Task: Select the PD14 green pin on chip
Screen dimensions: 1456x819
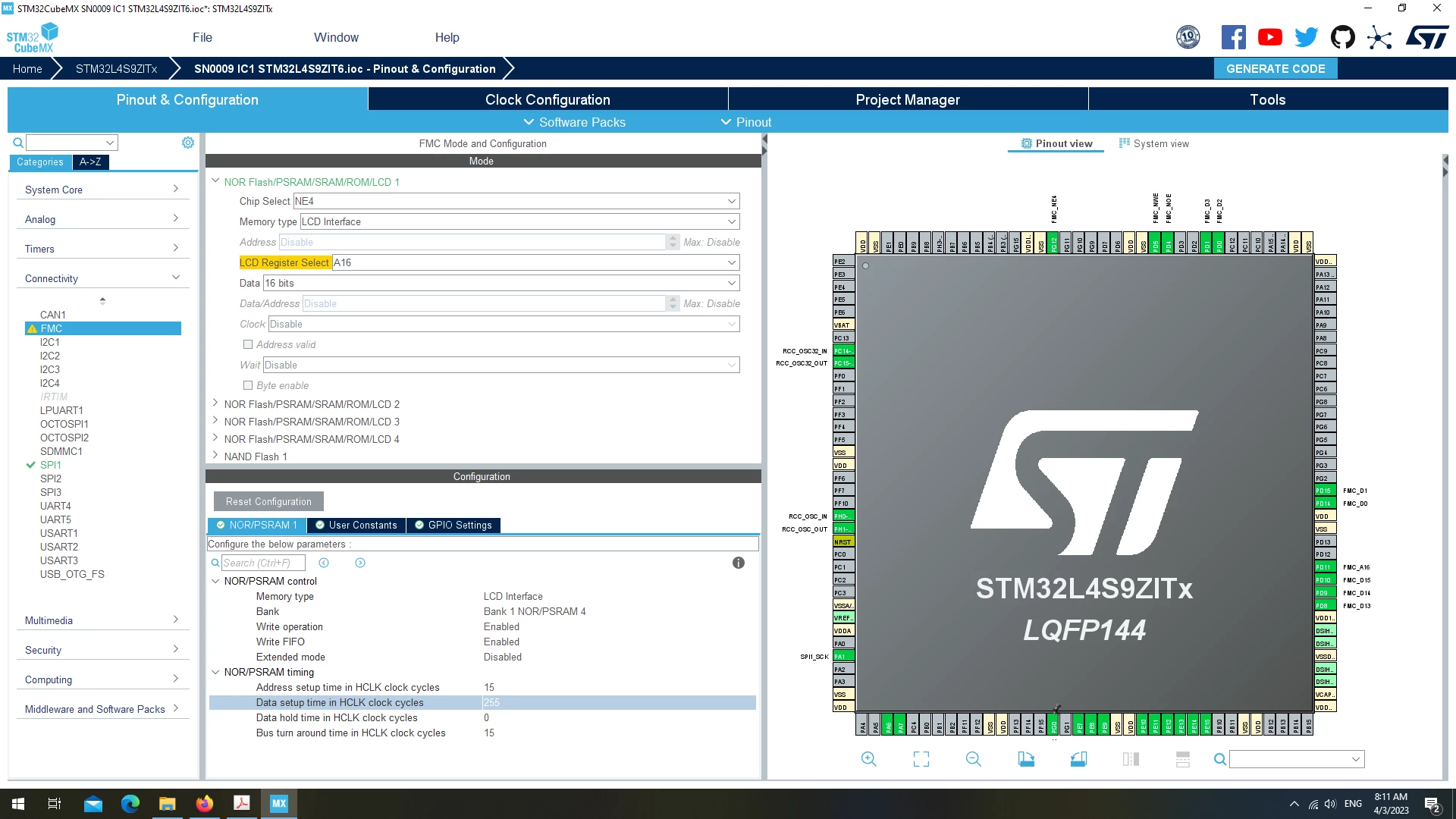Action: tap(1324, 504)
